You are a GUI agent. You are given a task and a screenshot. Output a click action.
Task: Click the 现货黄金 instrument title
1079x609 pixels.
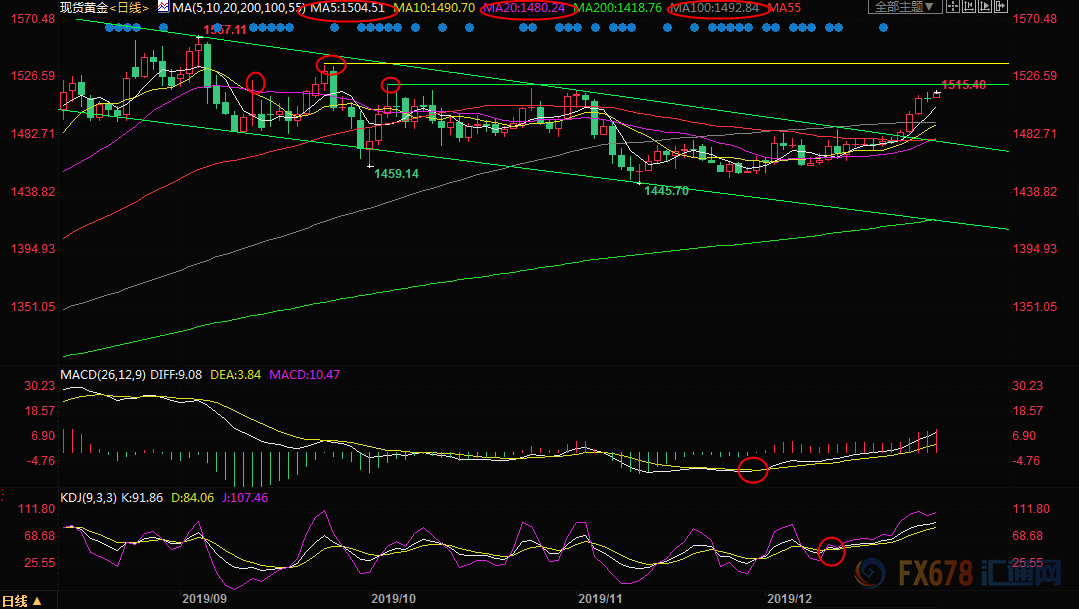(x=82, y=8)
